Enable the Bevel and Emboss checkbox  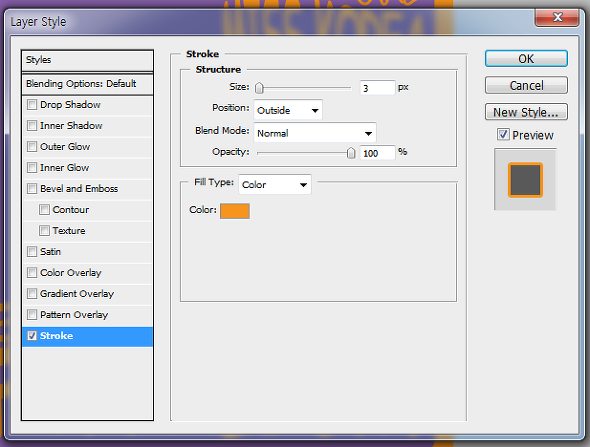click(x=32, y=189)
